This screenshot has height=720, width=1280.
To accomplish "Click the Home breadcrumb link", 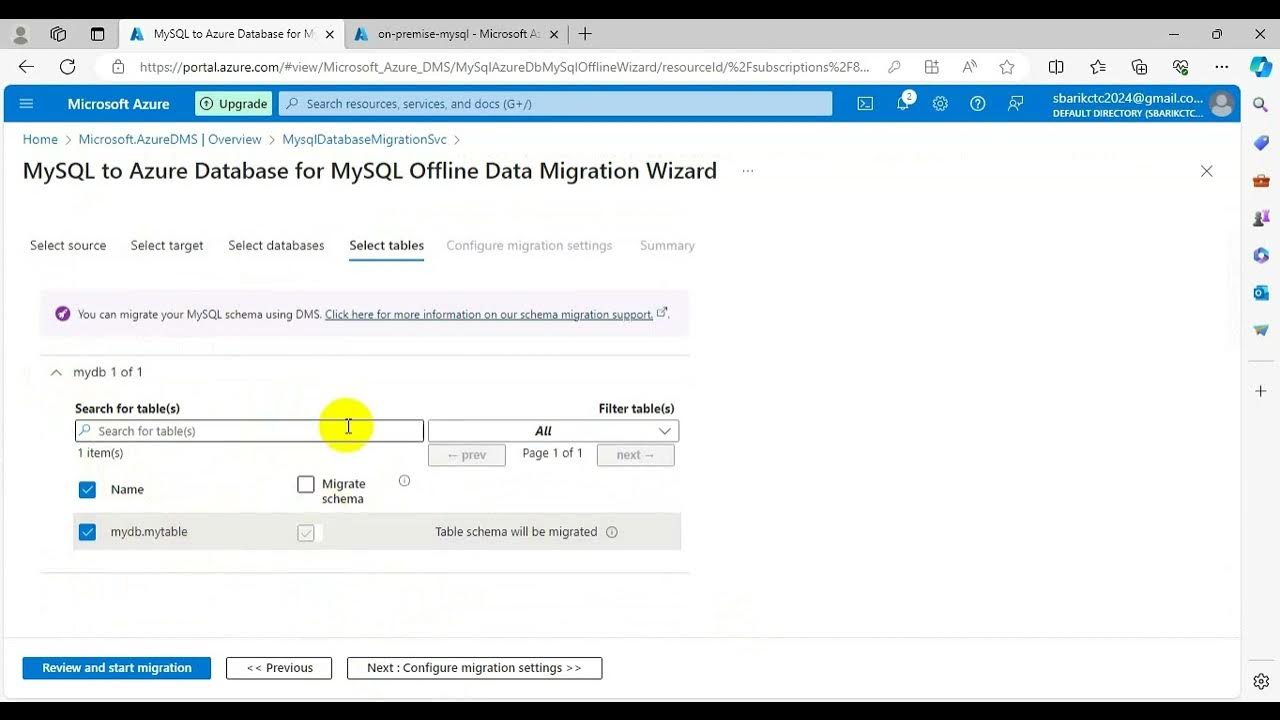I will (40, 140).
